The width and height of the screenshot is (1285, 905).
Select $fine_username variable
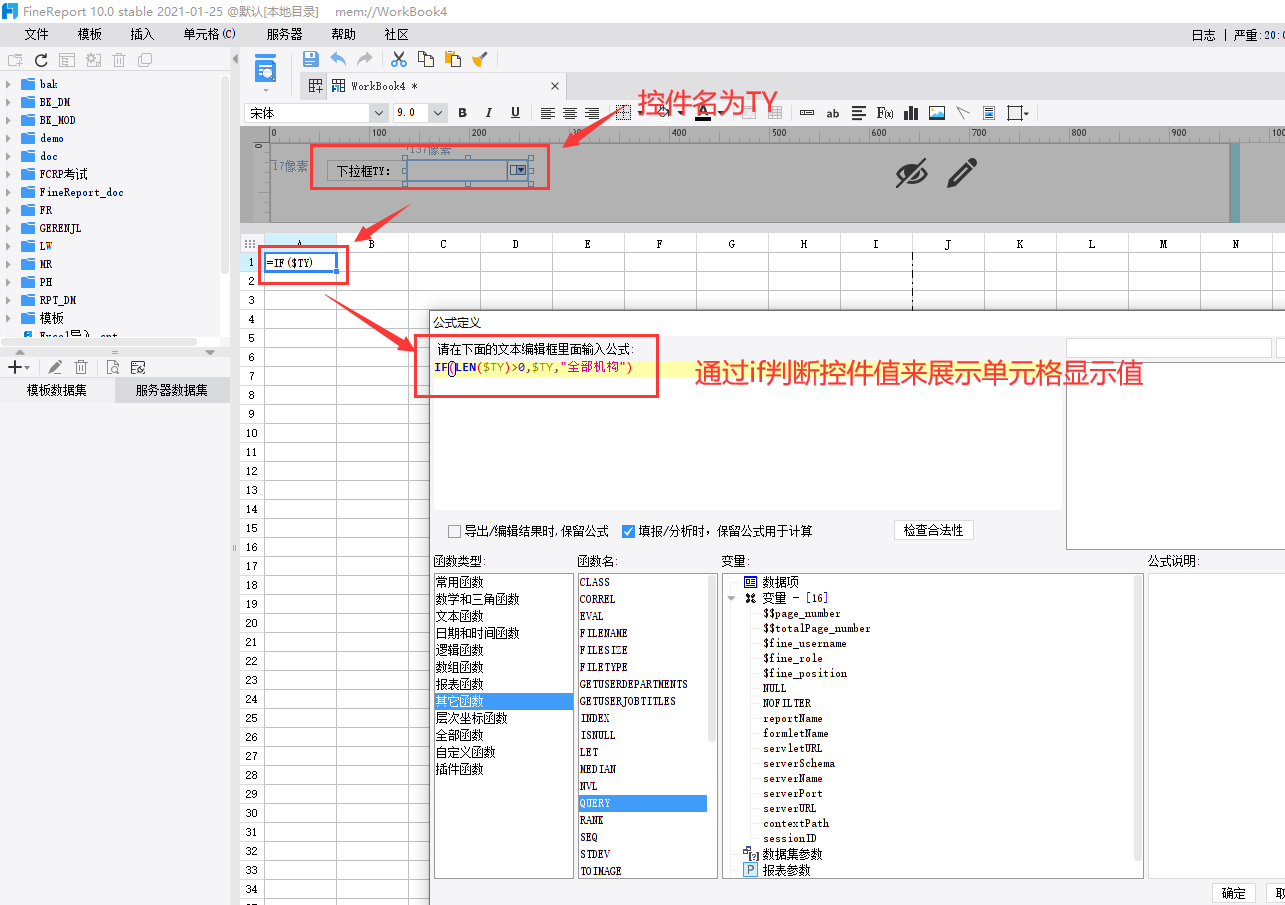(x=805, y=643)
